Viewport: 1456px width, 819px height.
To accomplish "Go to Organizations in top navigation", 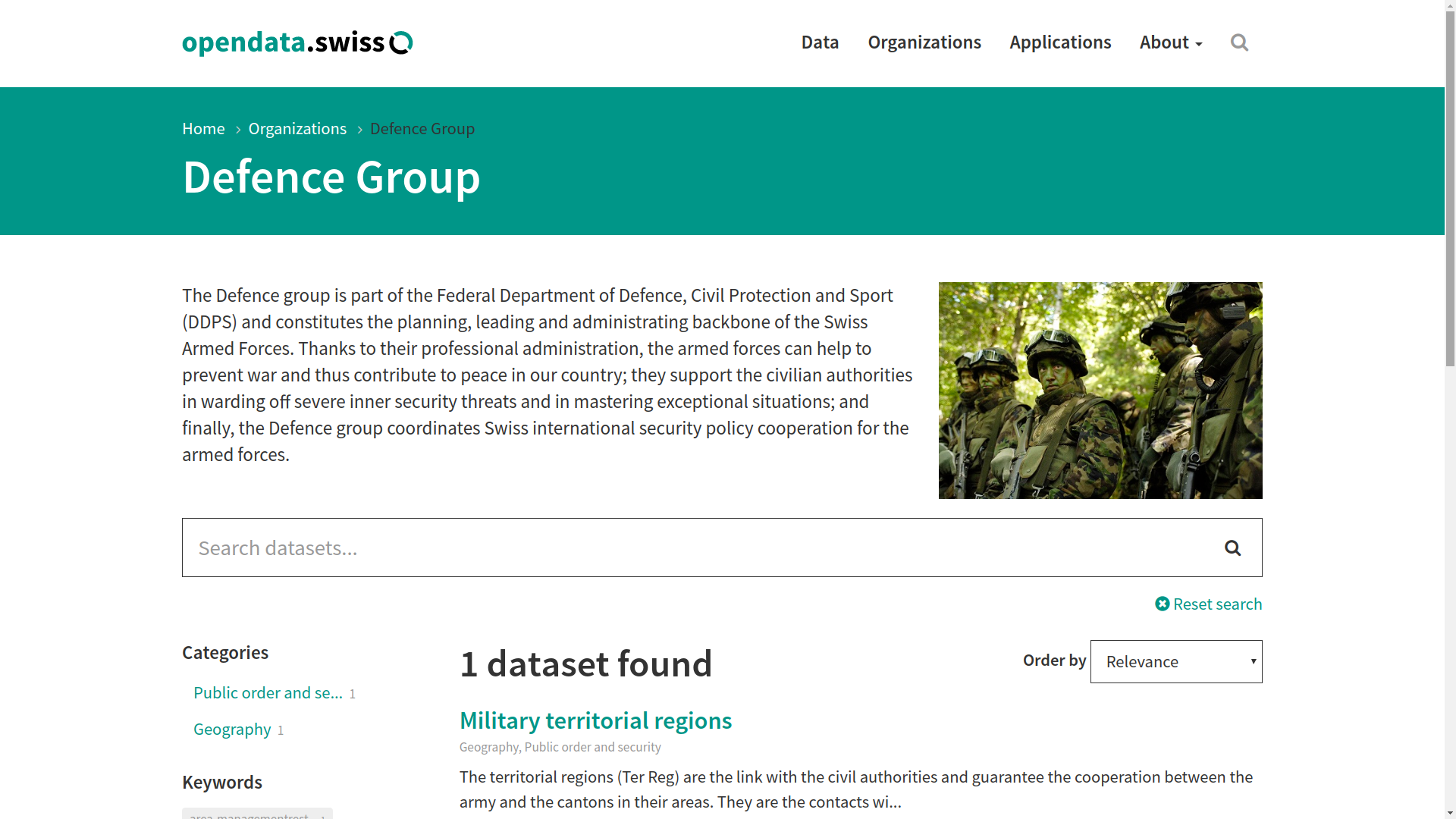I will click(924, 42).
